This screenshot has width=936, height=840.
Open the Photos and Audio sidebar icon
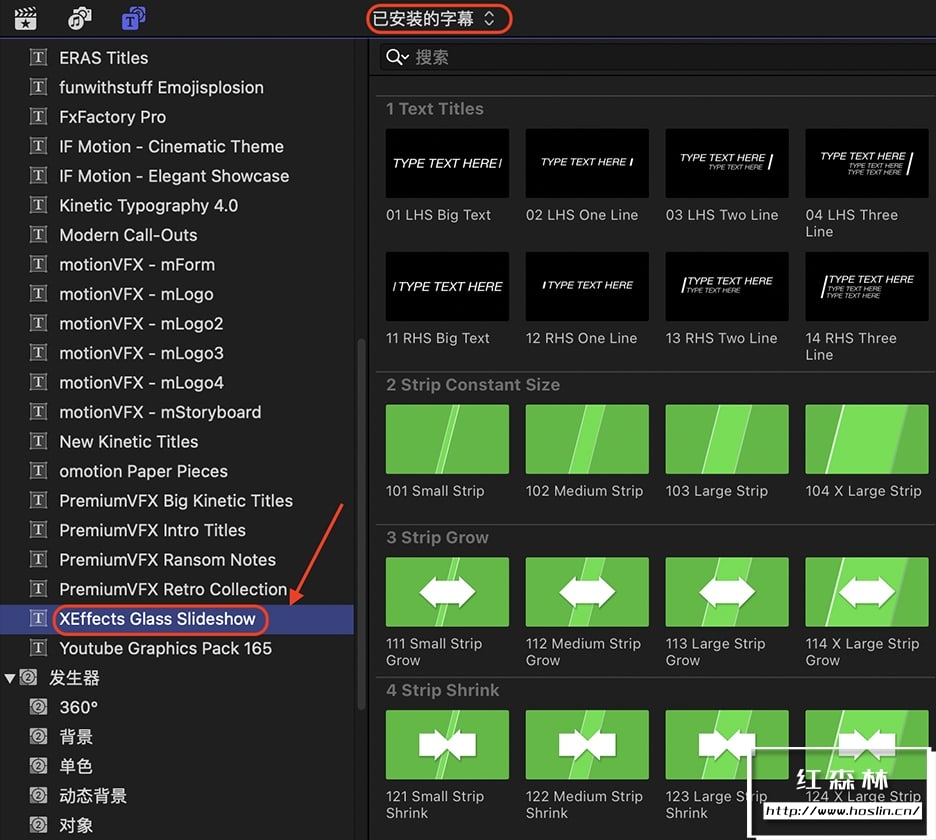[x=79, y=19]
